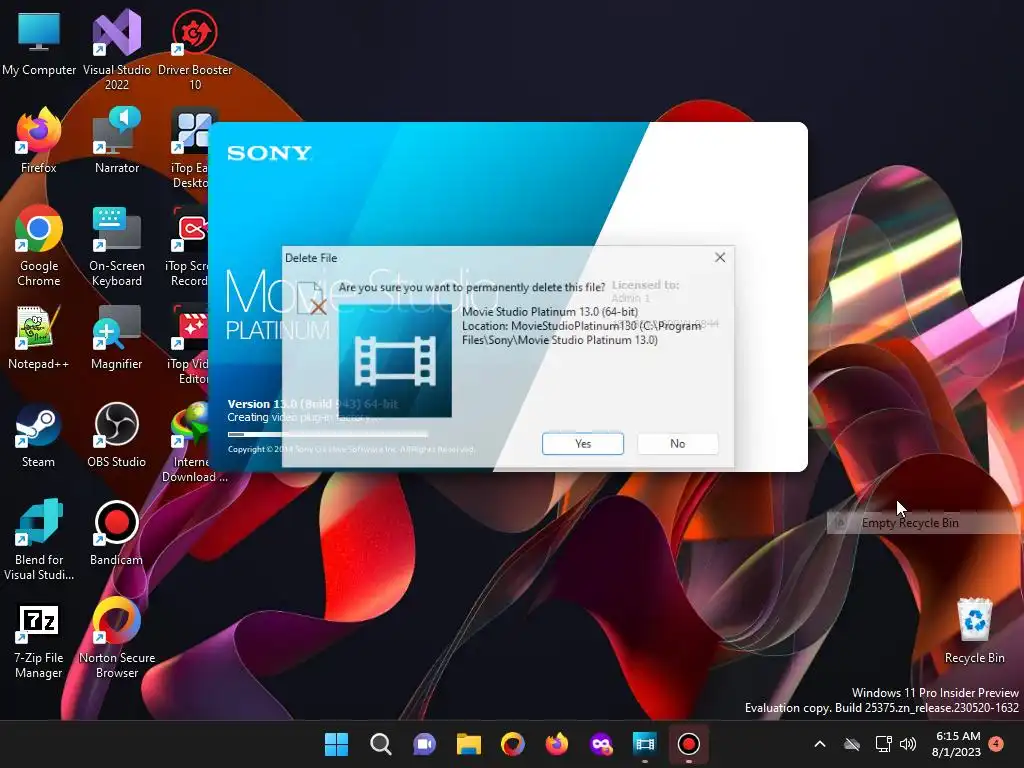Switch to Bandicam recorder taskbar icon

pyautogui.click(x=688, y=744)
